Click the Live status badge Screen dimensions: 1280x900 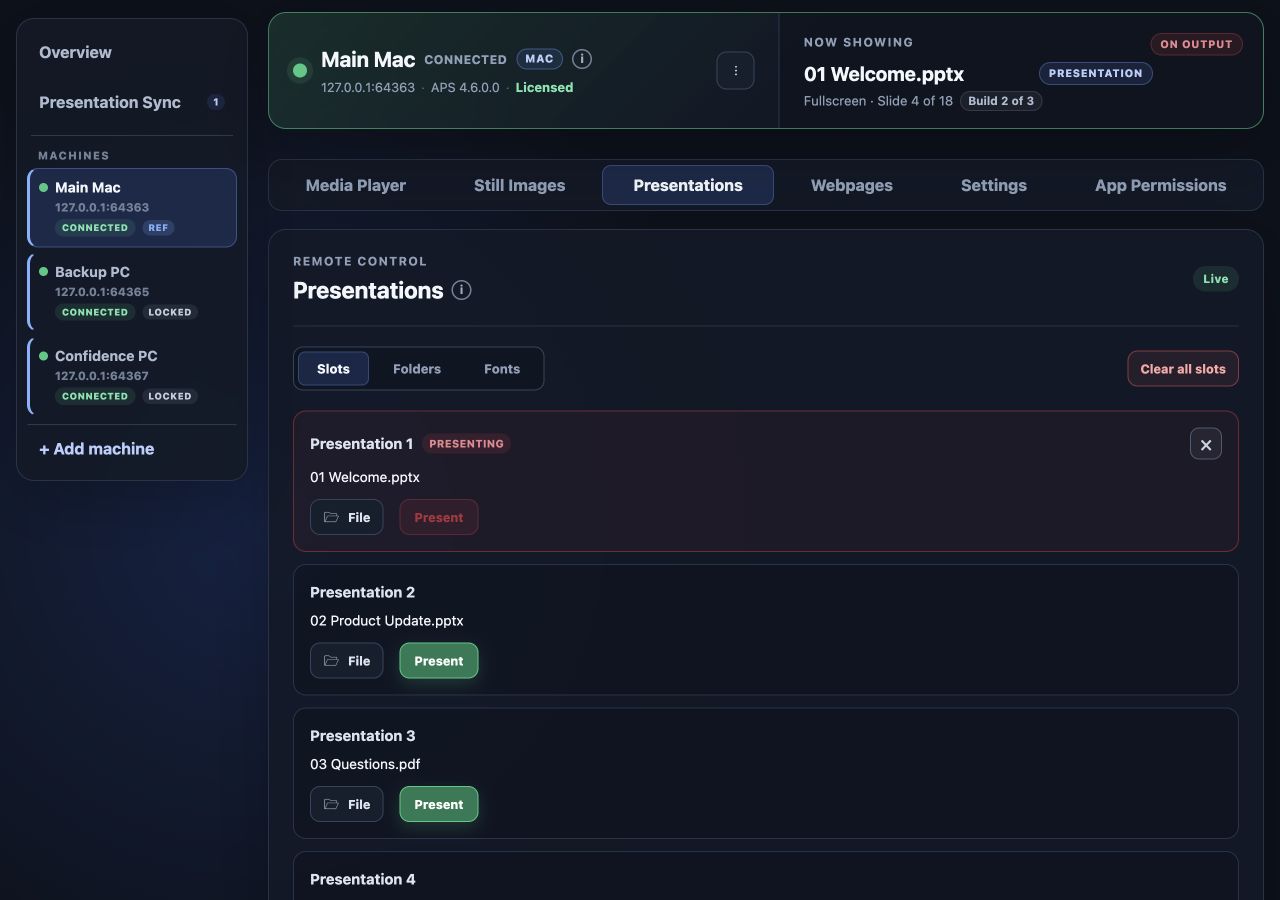1215,279
